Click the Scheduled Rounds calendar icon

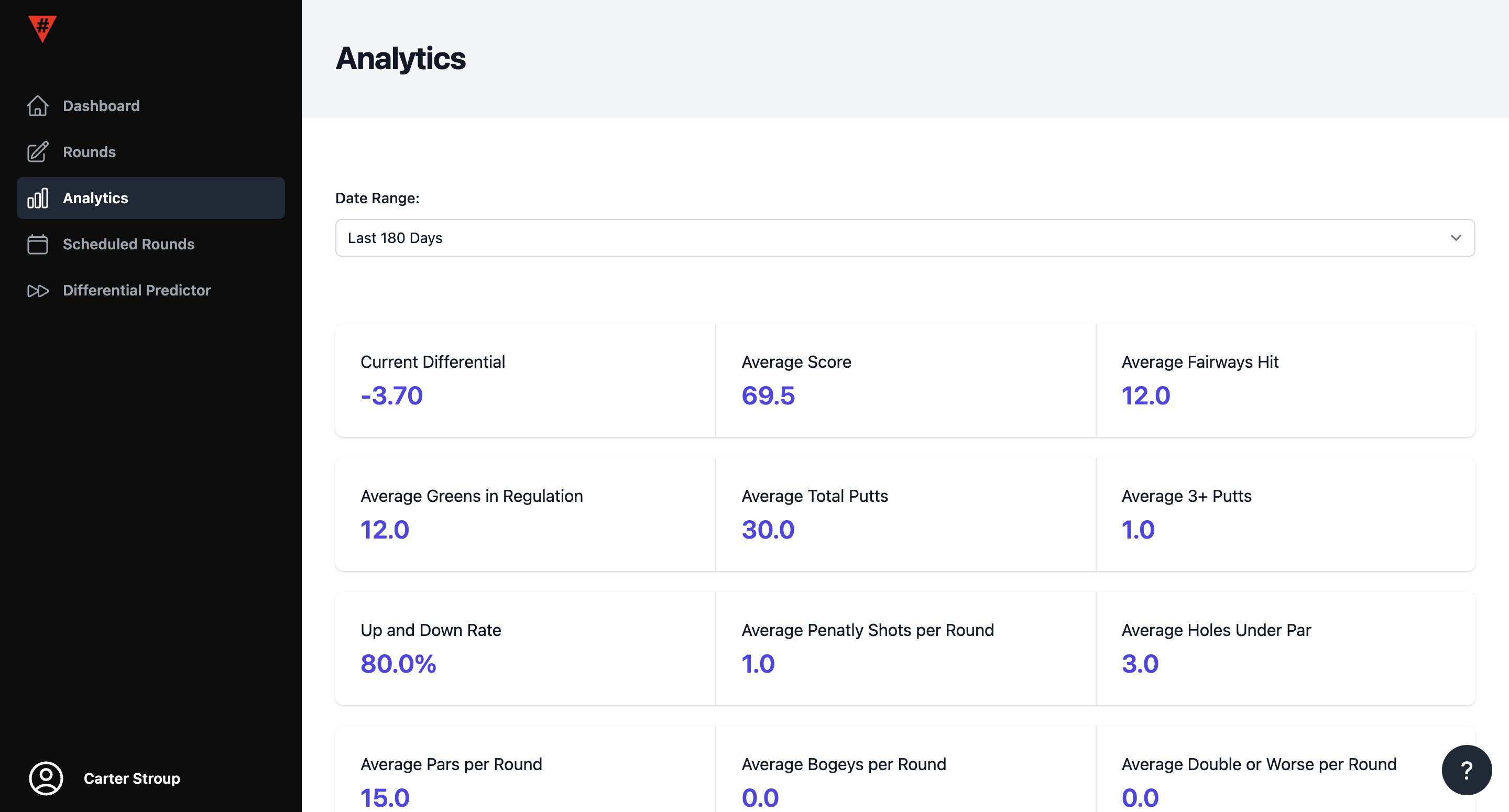38,244
